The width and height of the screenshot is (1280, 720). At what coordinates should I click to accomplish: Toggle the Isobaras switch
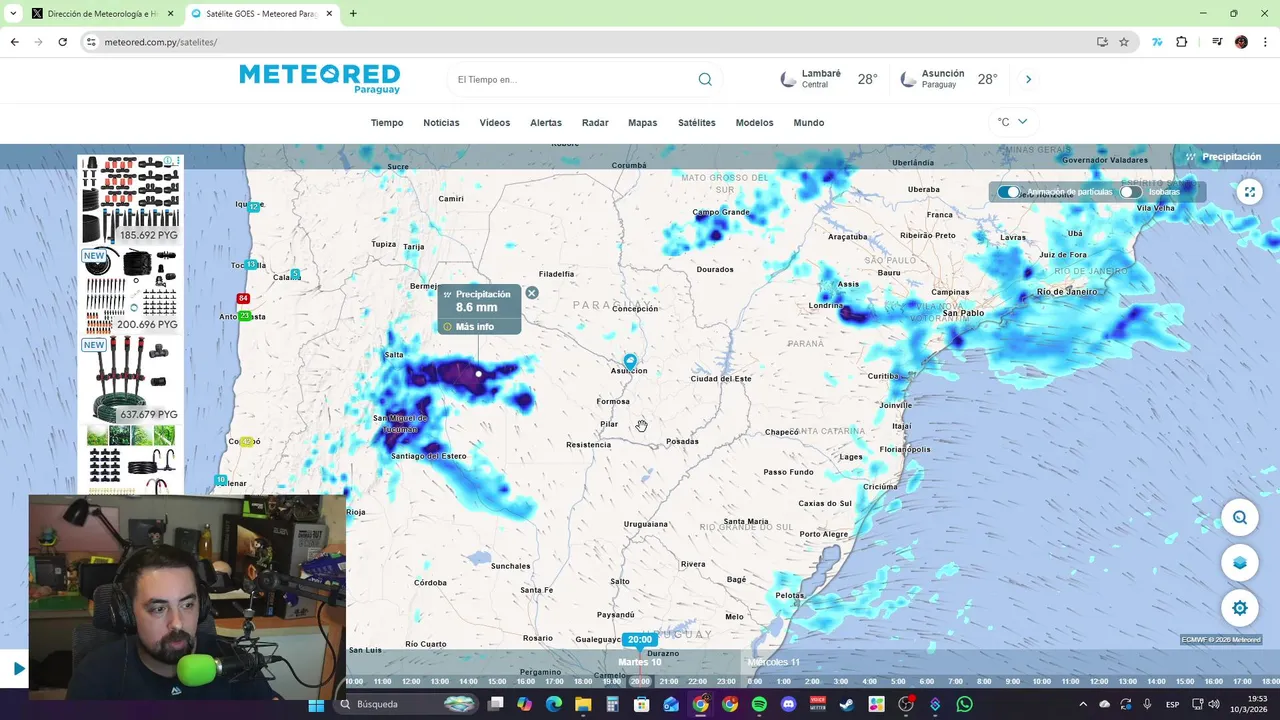(1131, 192)
